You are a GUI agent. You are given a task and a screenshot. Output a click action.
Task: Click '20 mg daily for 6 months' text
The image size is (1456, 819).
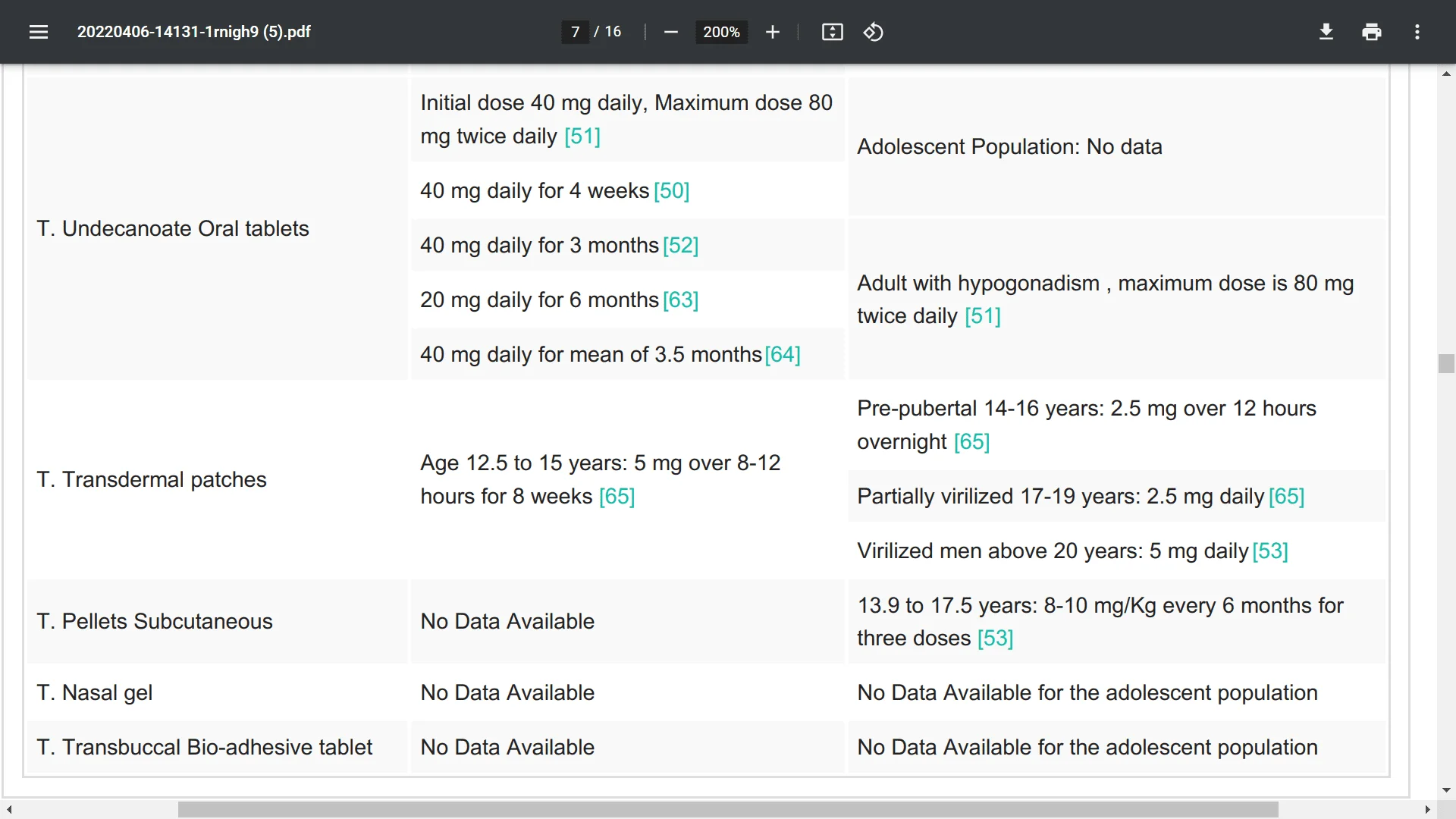click(539, 300)
